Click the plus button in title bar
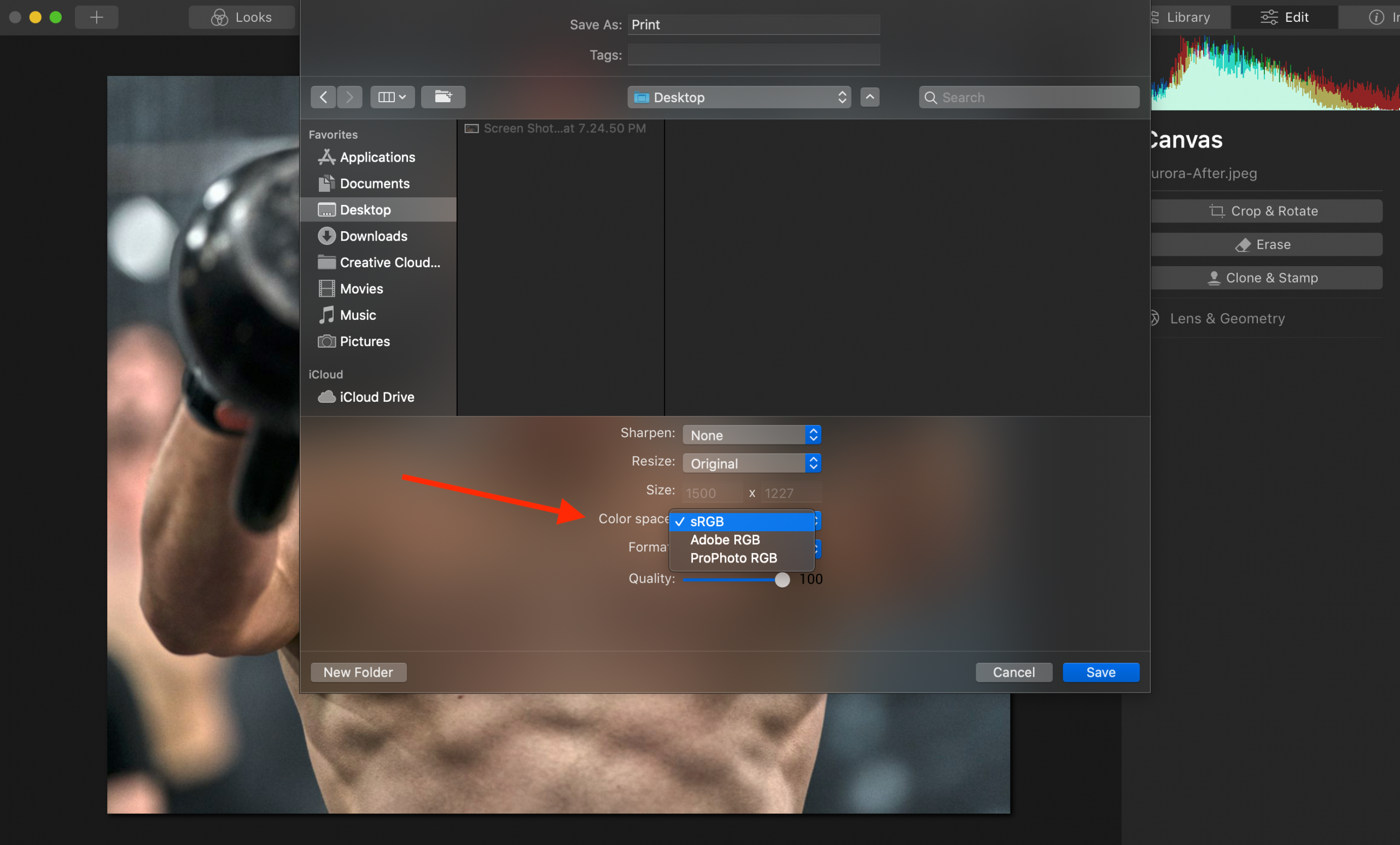1400x845 pixels. tap(97, 17)
